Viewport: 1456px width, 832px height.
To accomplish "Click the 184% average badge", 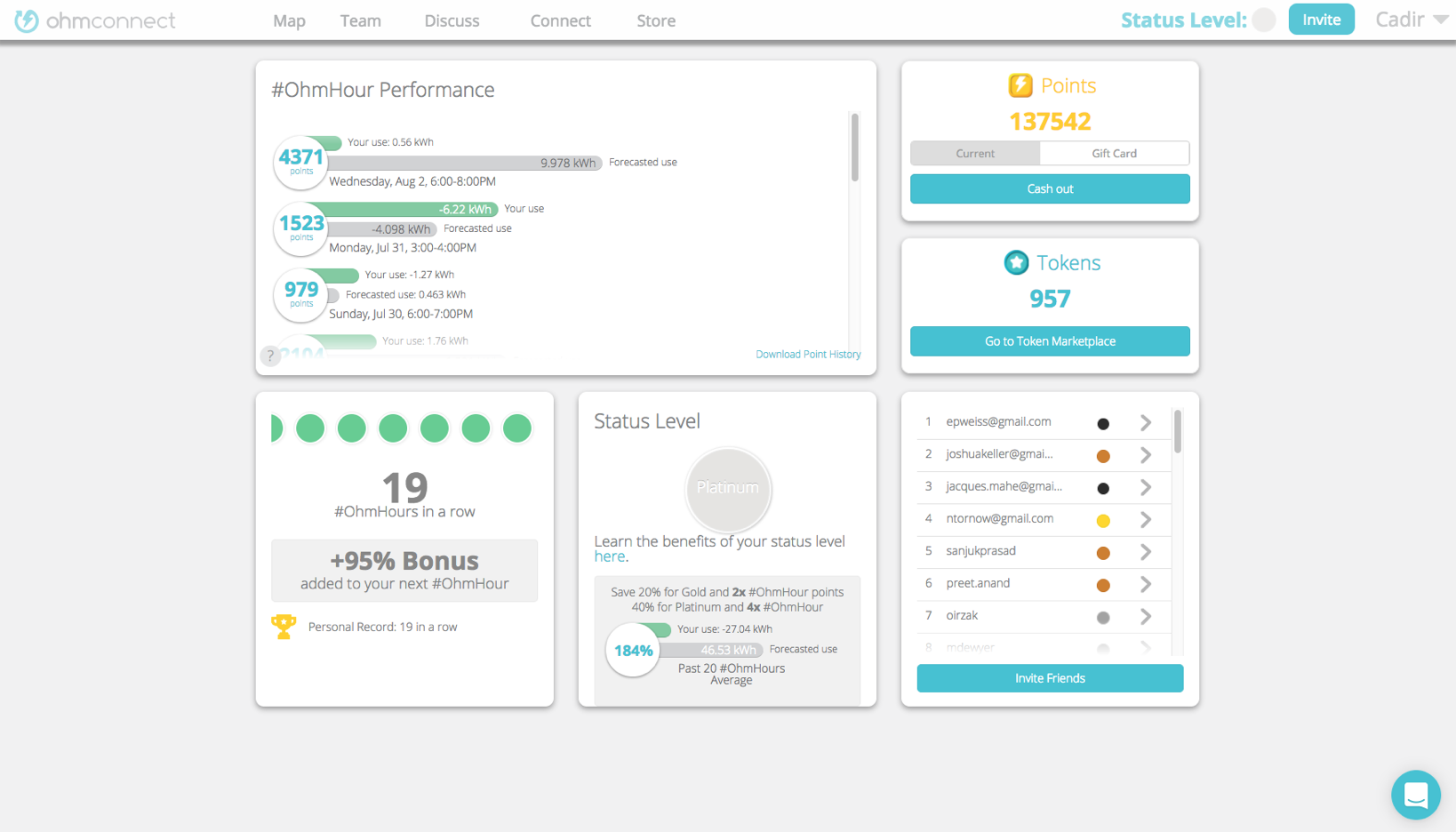I will tap(633, 651).
